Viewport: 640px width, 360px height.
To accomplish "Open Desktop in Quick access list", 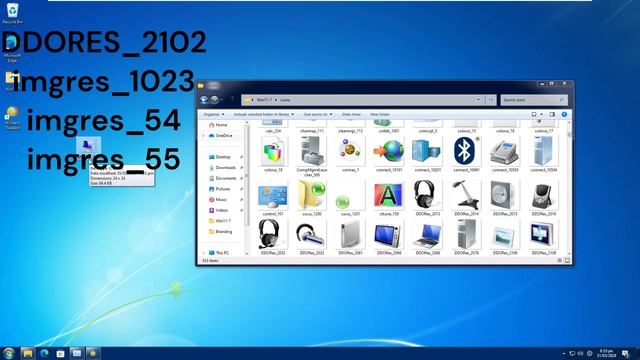I will pos(220,157).
